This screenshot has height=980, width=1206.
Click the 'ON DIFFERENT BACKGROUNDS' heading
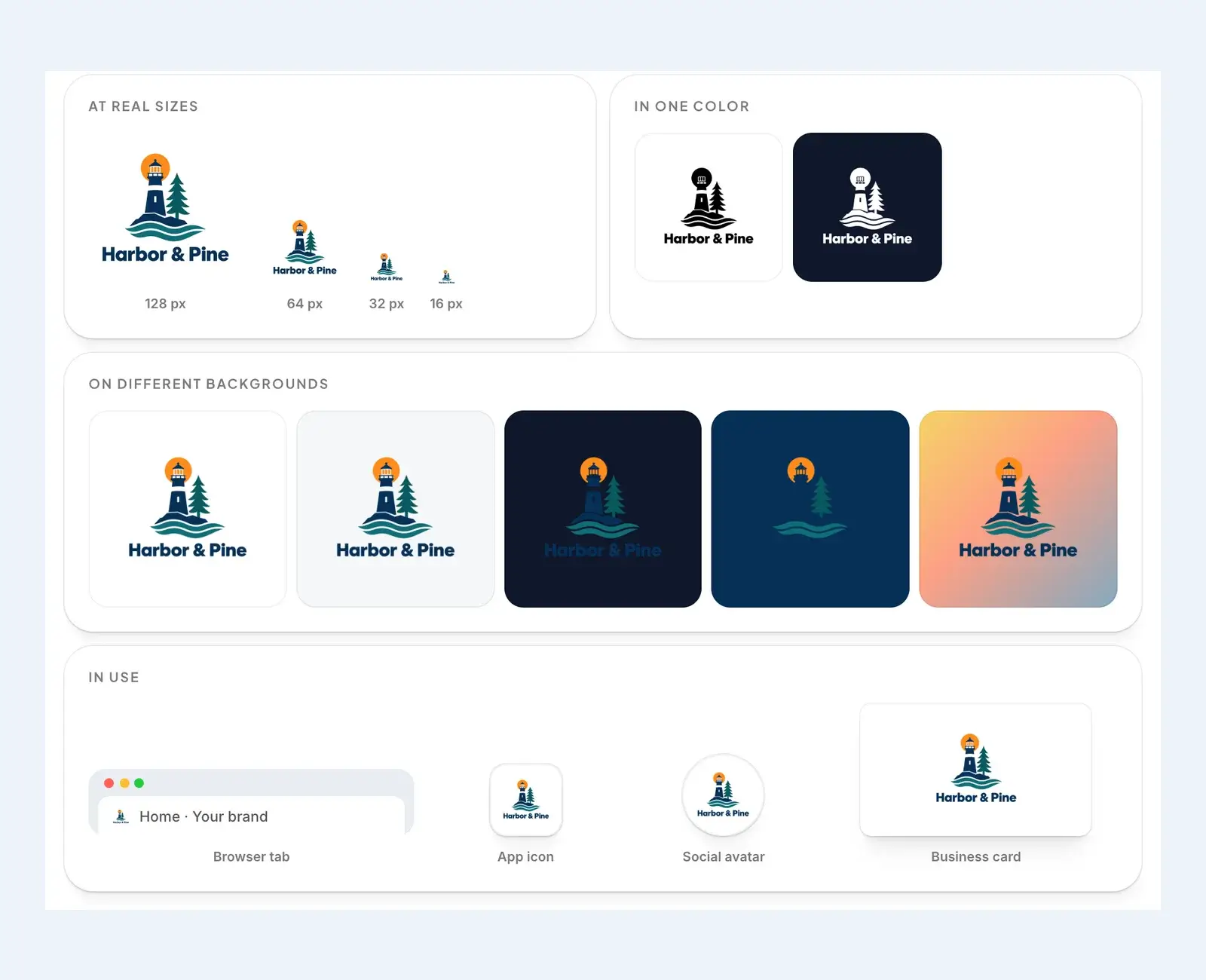coord(209,384)
